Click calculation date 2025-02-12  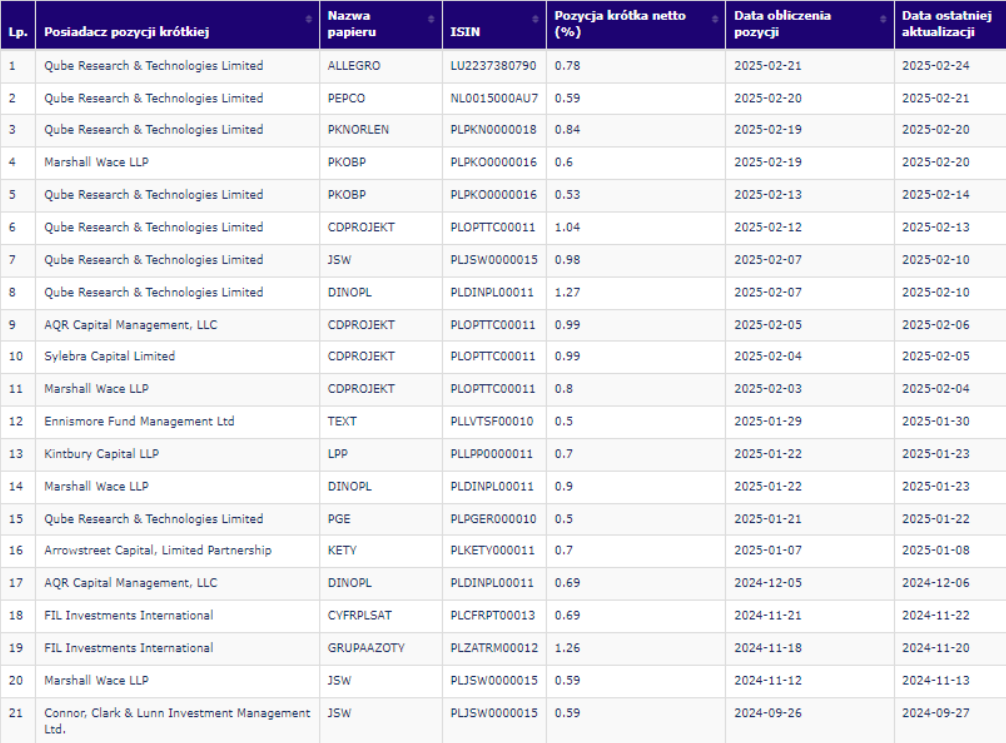(x=767, y=227)
